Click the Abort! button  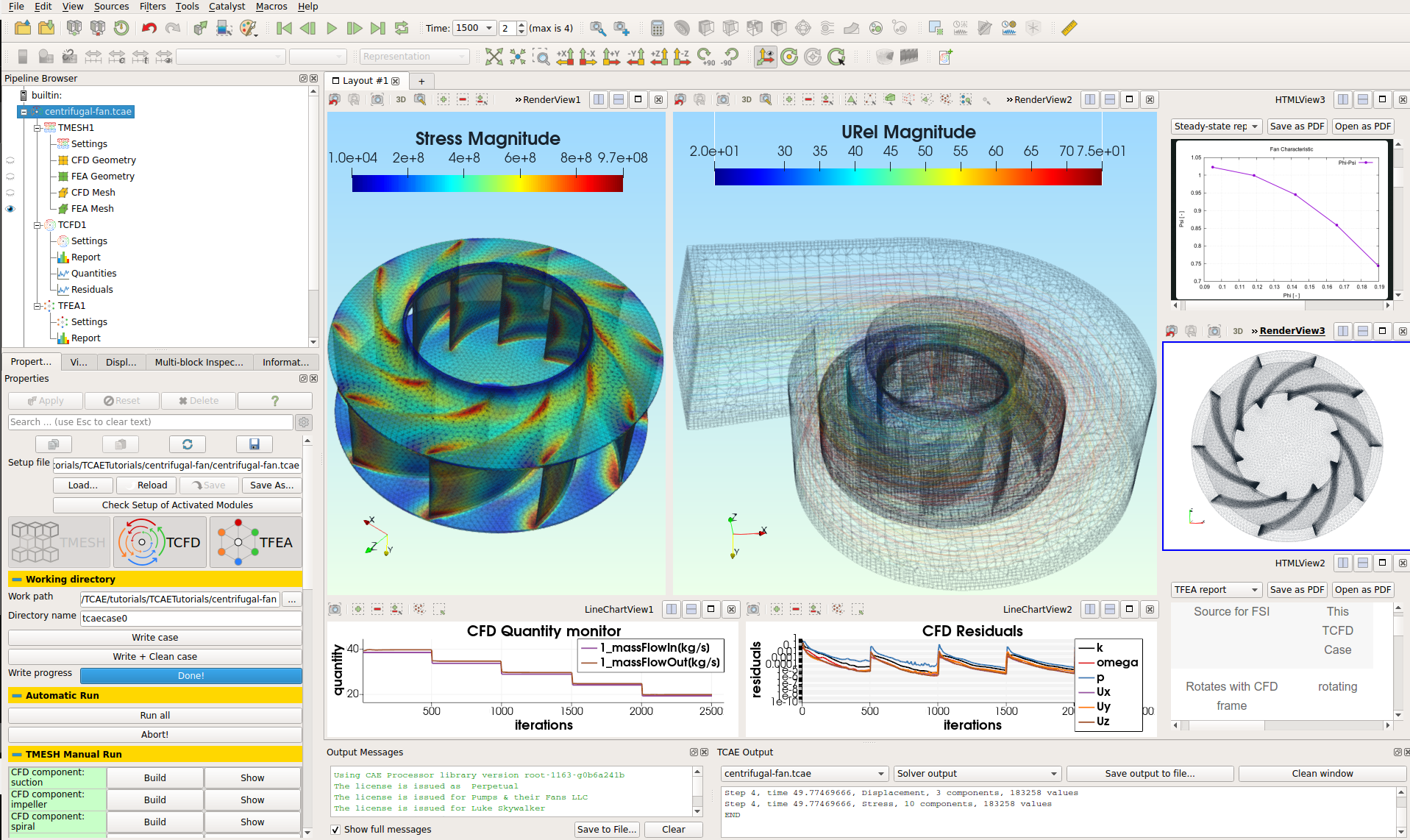pyautogui.click(x=155, y=735)
